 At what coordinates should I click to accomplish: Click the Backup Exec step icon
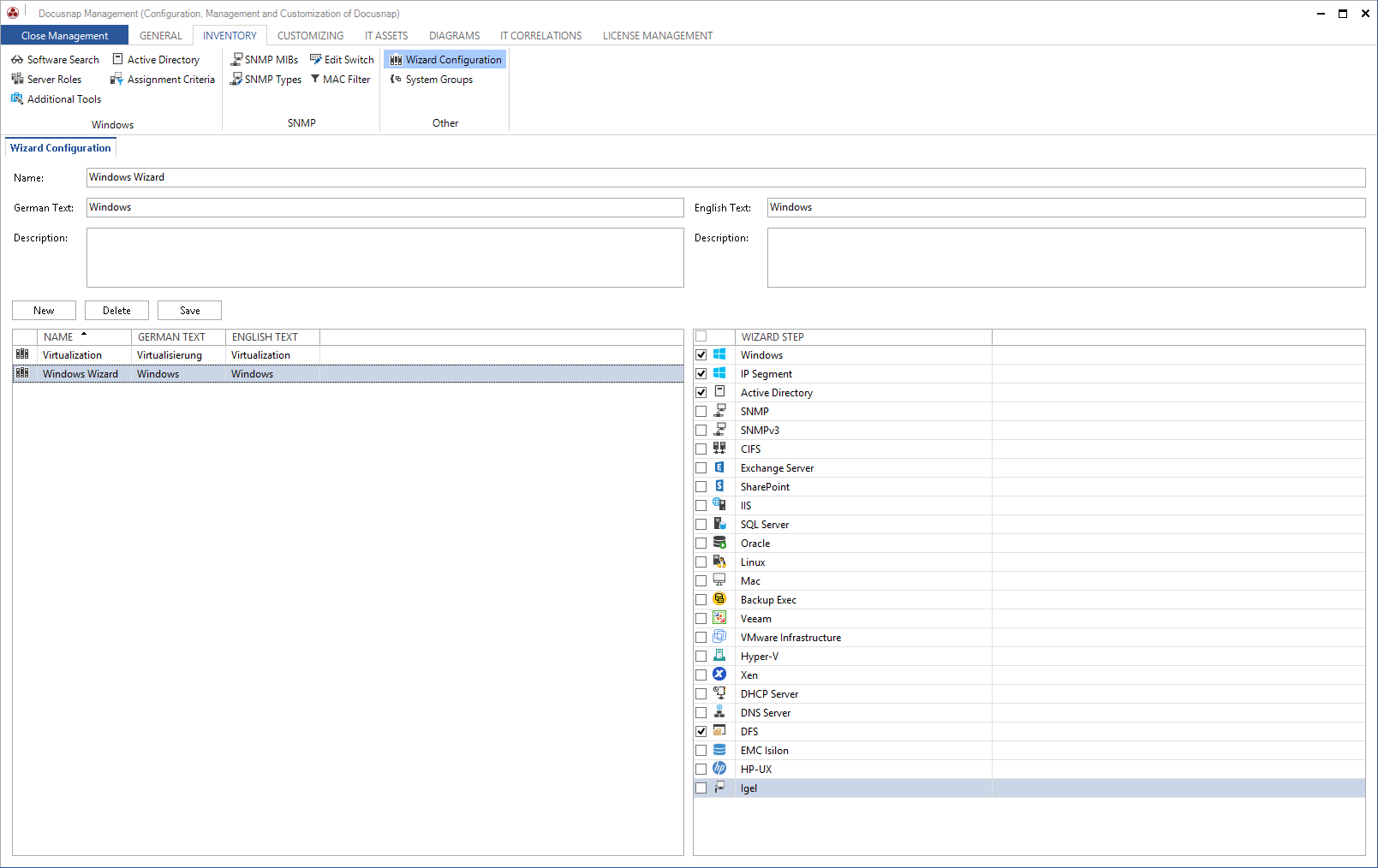719,599
